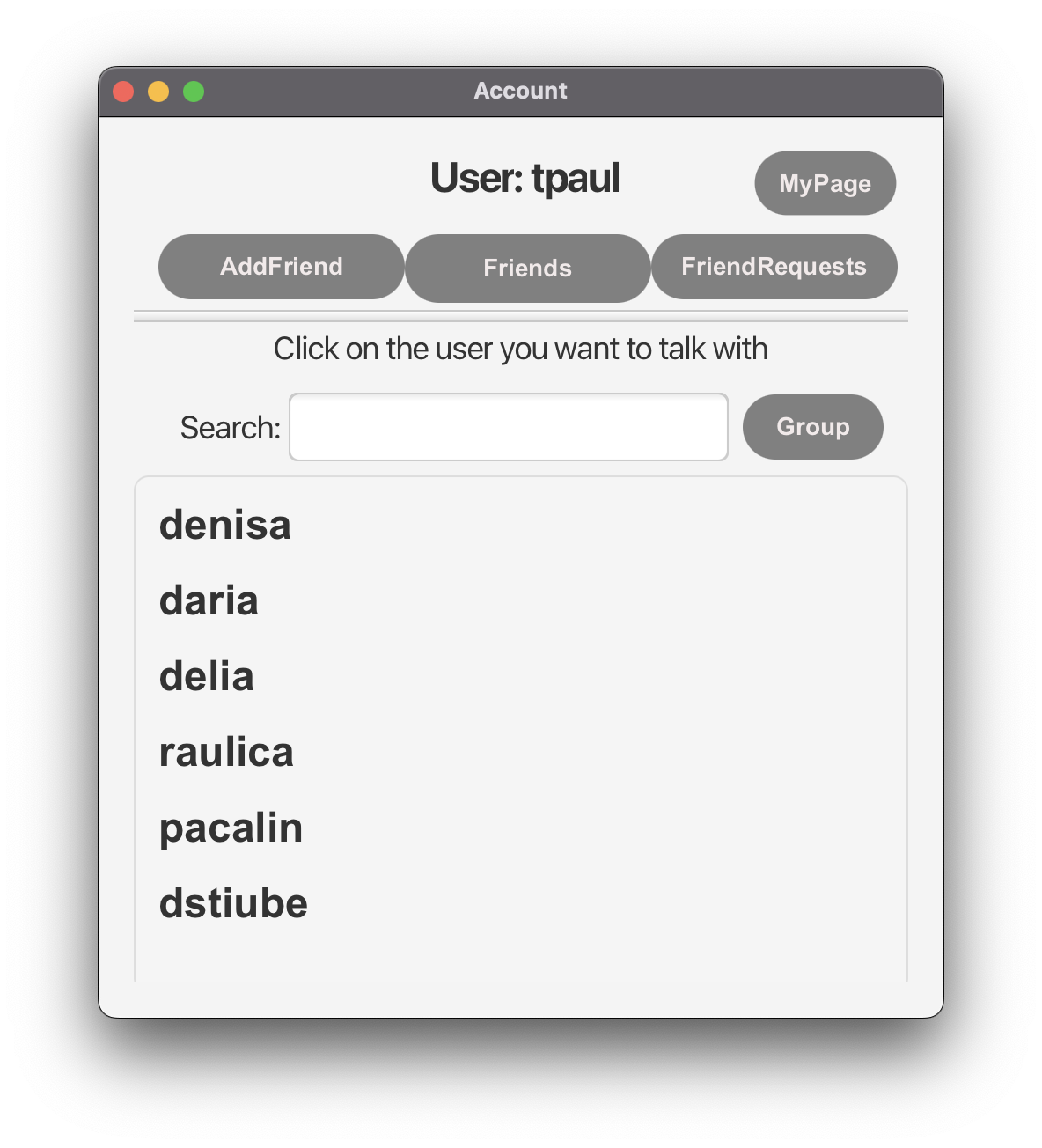This screenshot has height=1148, width=1042.
Task: Click the 'Click on the user' instruction text
Action: coord(521,349)
